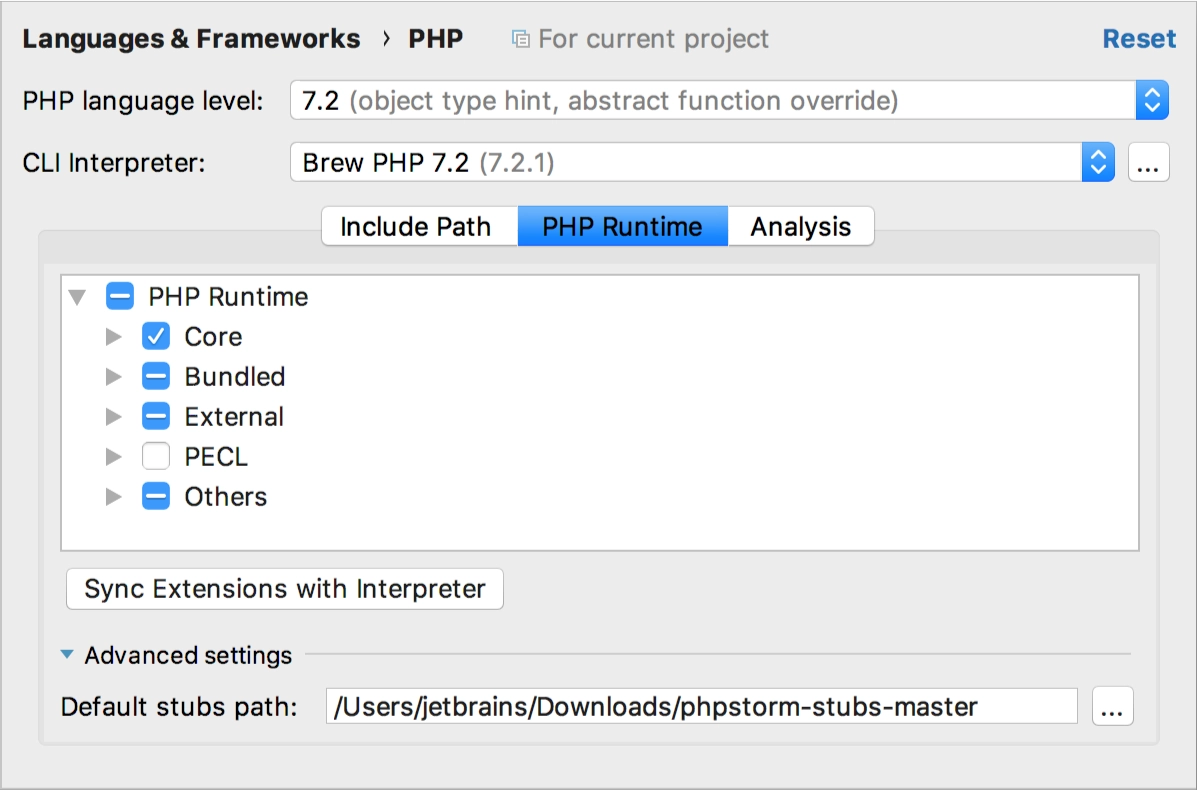
Task: Expand the Bundled node
Action: [114, 377]
